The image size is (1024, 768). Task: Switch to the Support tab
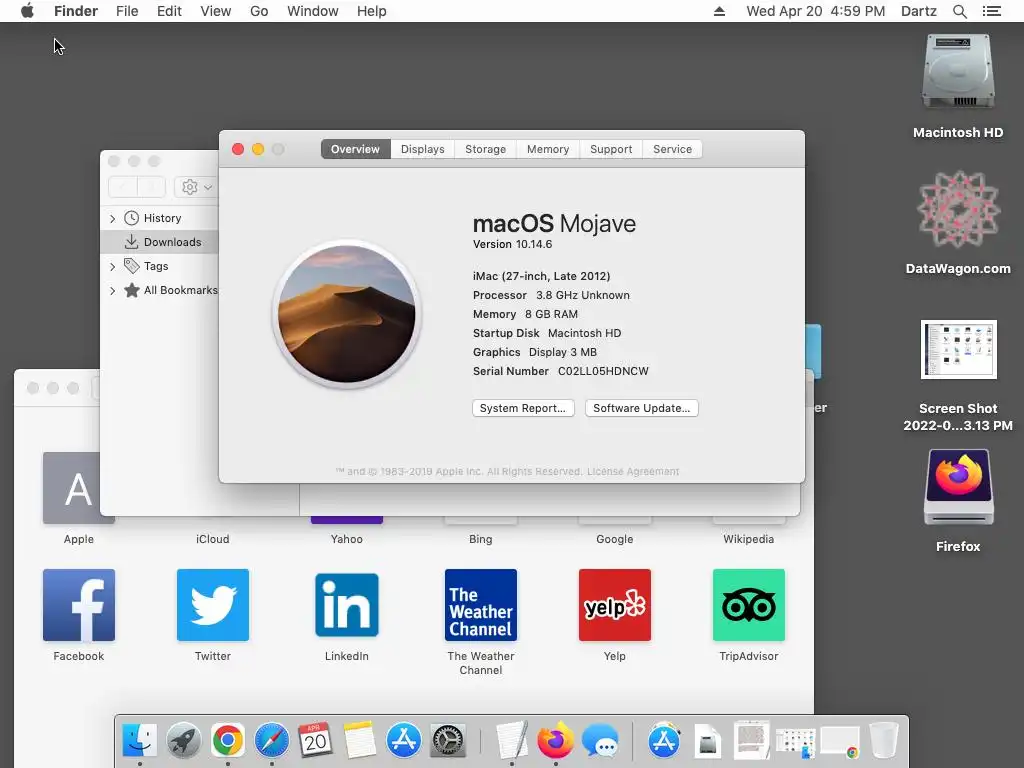tap(611, 149)
